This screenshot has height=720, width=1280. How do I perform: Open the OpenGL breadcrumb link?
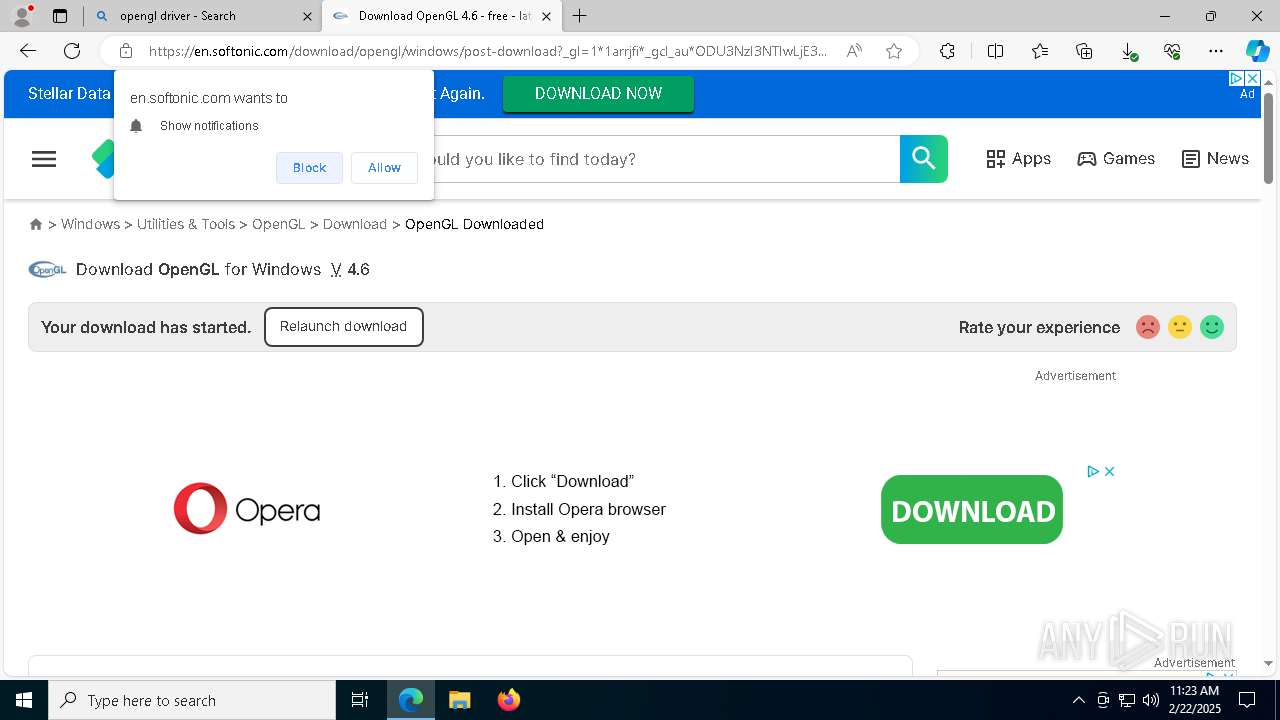(x=278, y=224)
